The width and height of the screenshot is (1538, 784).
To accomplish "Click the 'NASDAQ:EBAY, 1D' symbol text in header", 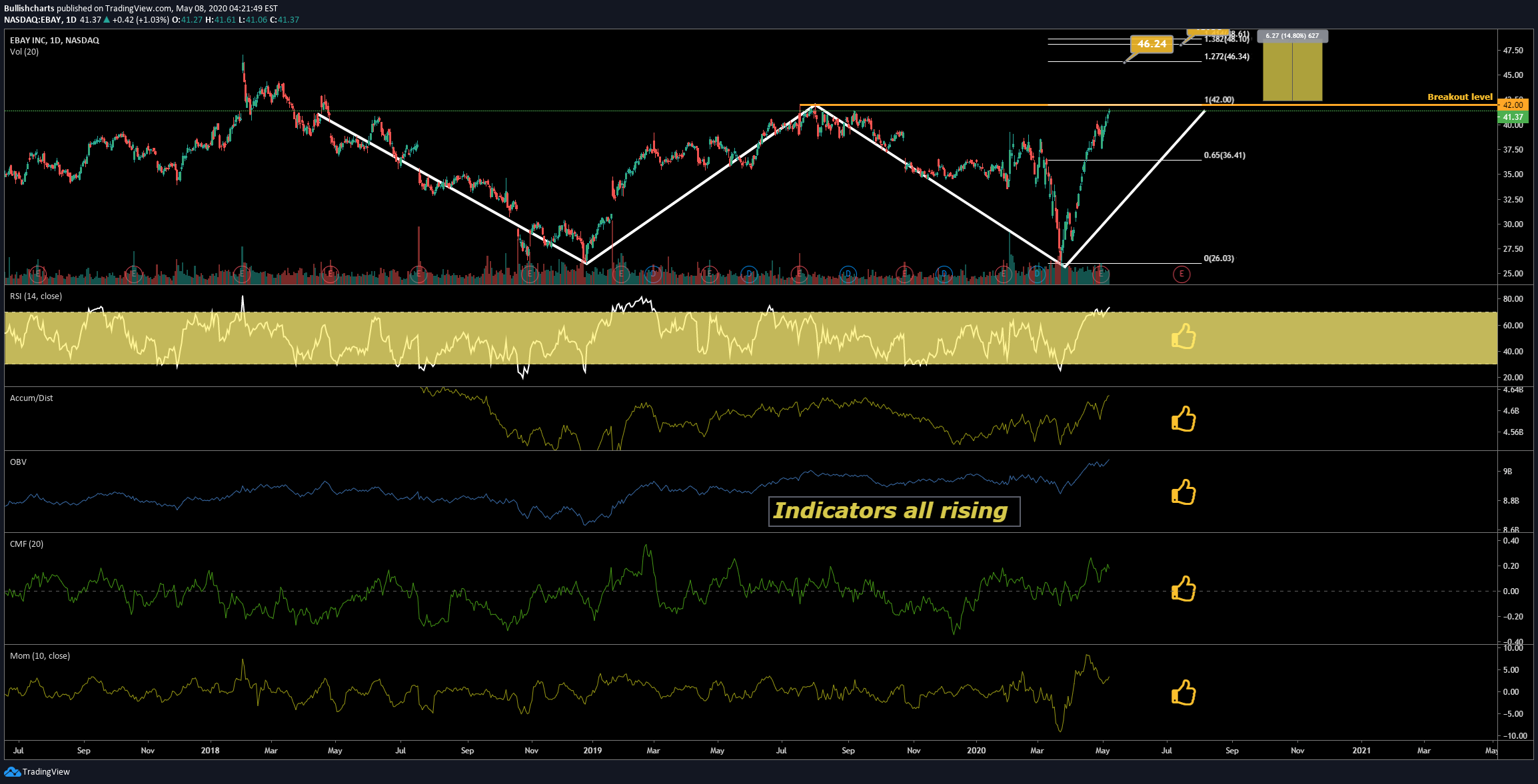I will point(40,20).
